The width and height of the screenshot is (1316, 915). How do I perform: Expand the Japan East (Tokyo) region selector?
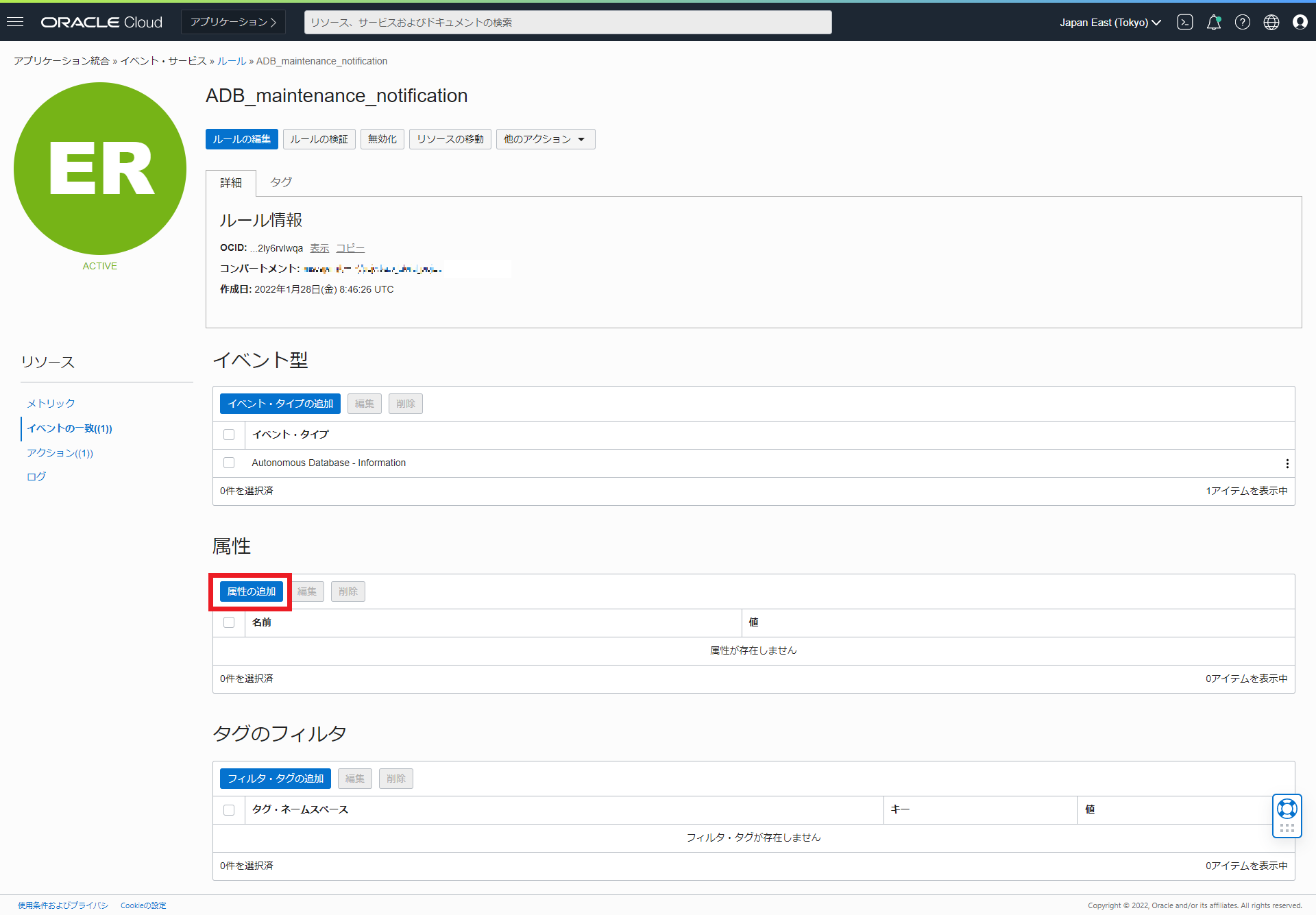(x=1110, y=22)
